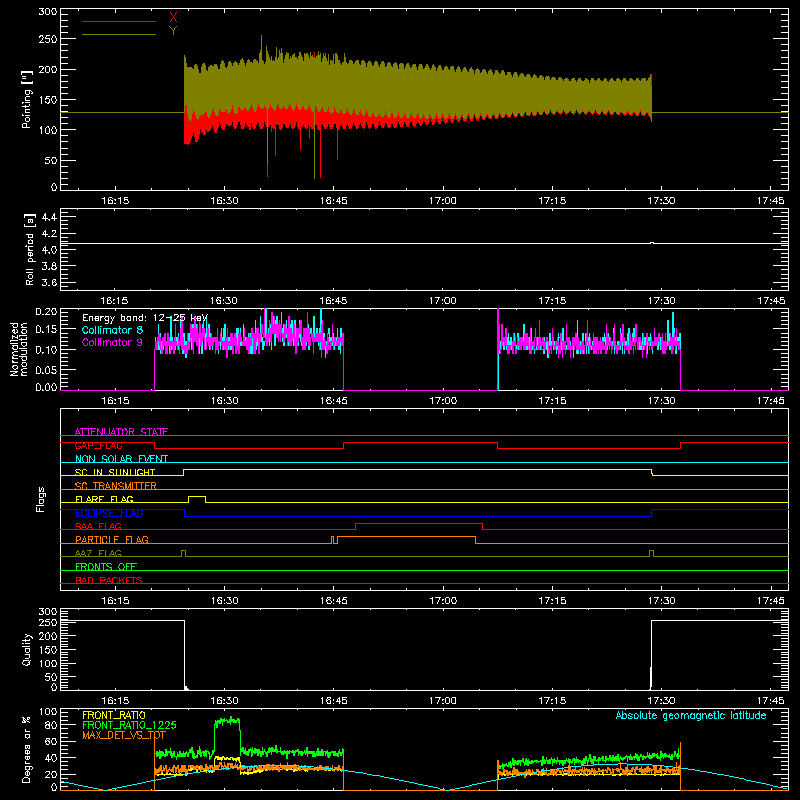Click the cyan 'Collimator 8' legend
Screen dimensions: 800x800
112,330
